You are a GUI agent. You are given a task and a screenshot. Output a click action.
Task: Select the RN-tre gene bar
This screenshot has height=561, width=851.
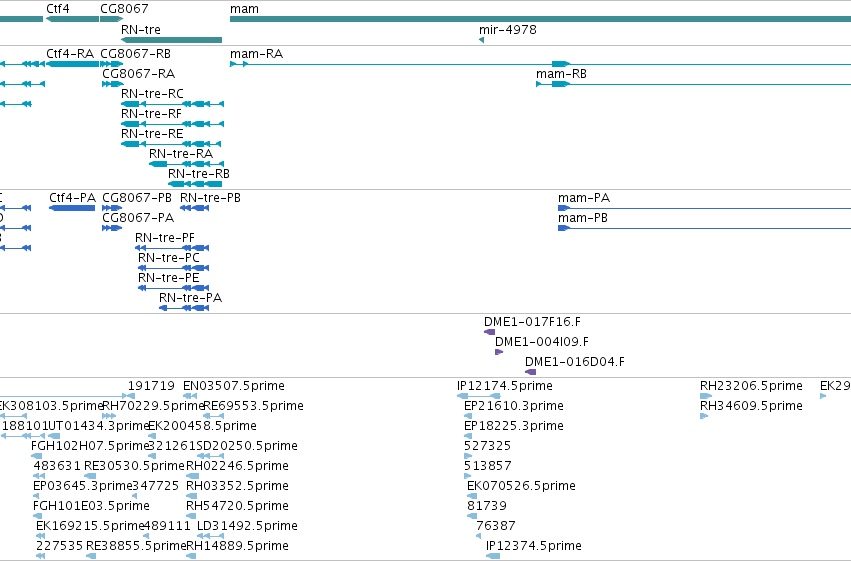[x=172, y=40]
